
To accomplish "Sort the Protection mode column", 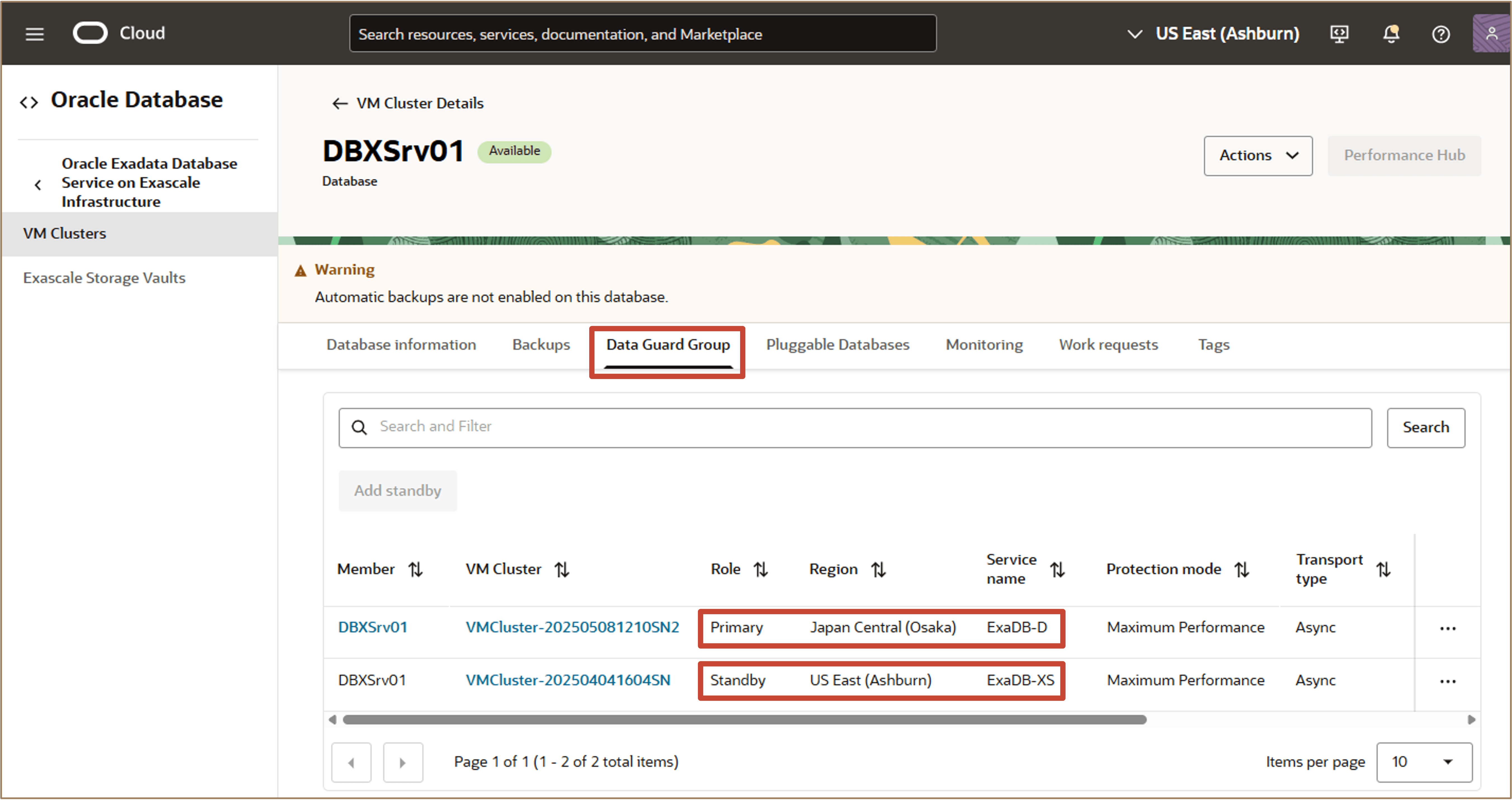I will pyautogui.click(x=1243, y=569).
